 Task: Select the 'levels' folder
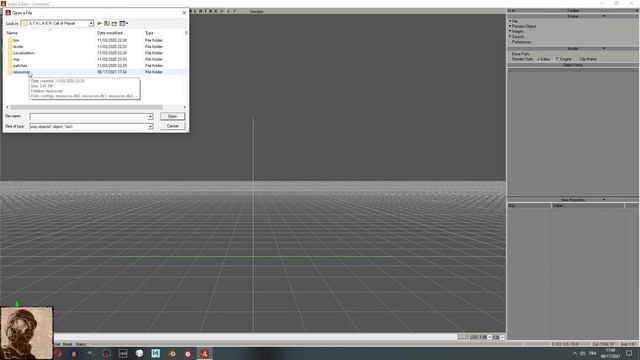point(18,47)
